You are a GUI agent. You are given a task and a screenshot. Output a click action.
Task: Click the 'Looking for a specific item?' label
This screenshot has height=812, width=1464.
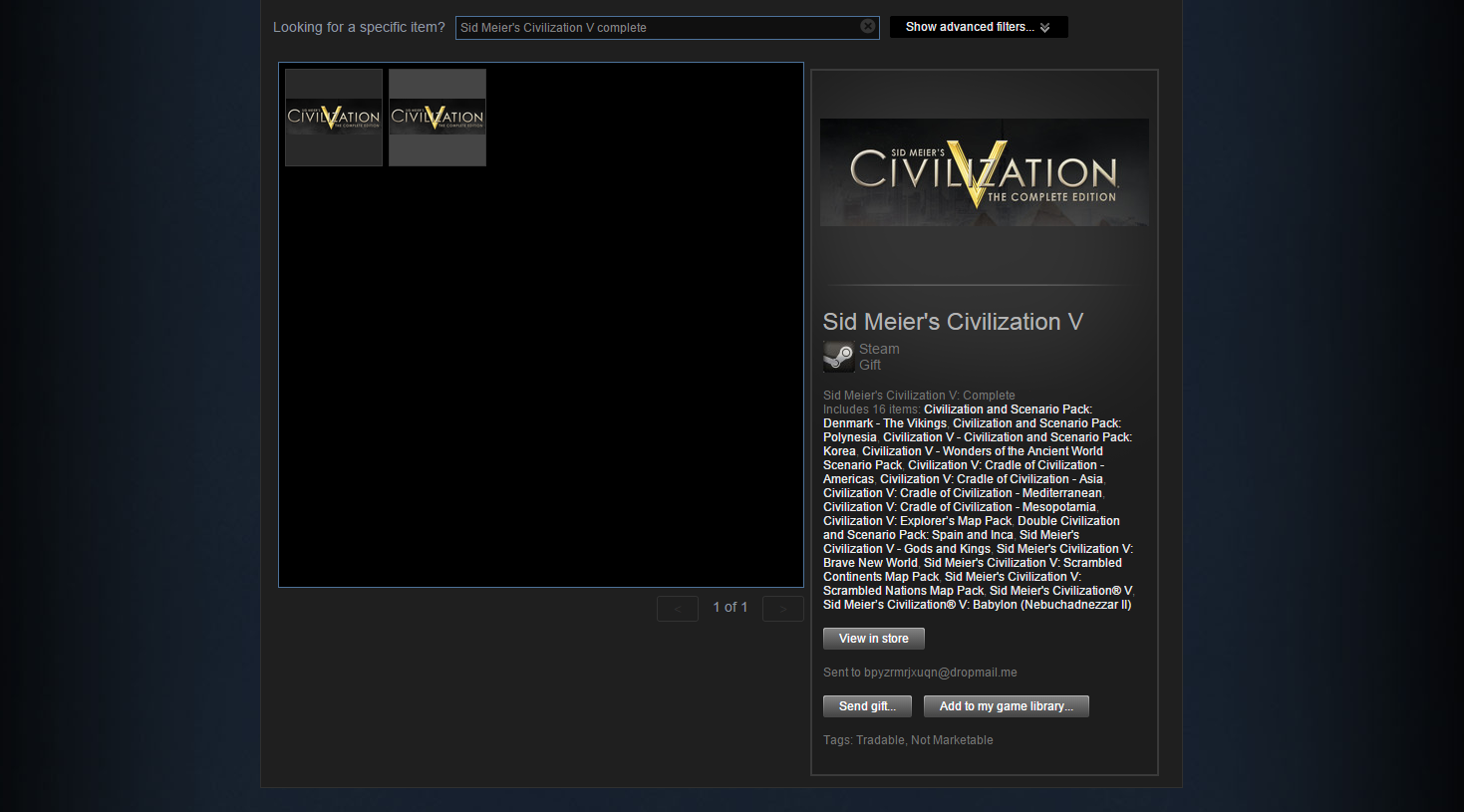[x=359, y=27]
